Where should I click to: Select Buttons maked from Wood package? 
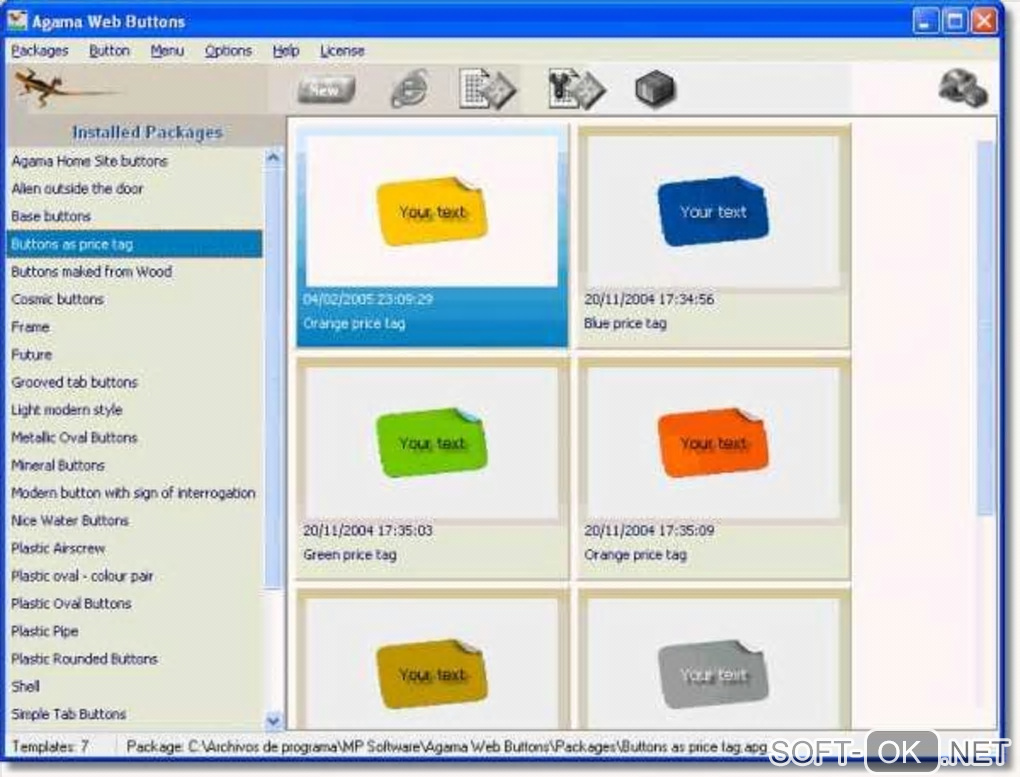click(135, 271)
